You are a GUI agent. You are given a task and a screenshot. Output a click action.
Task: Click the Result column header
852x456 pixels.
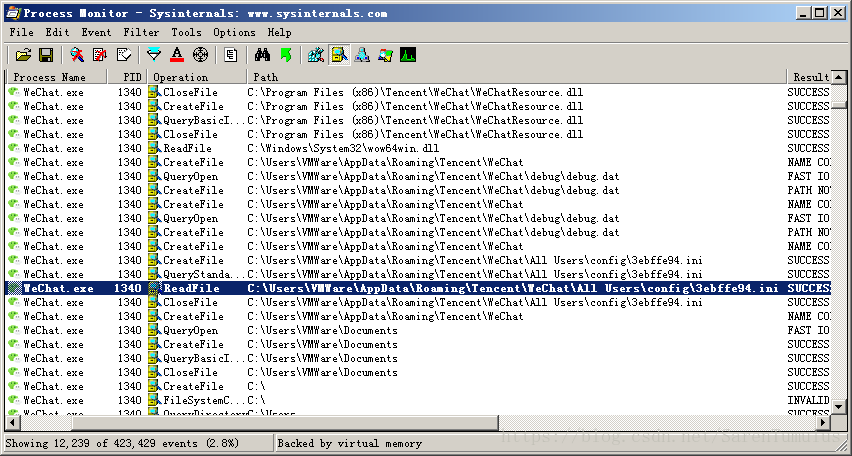tap(809, 77)
